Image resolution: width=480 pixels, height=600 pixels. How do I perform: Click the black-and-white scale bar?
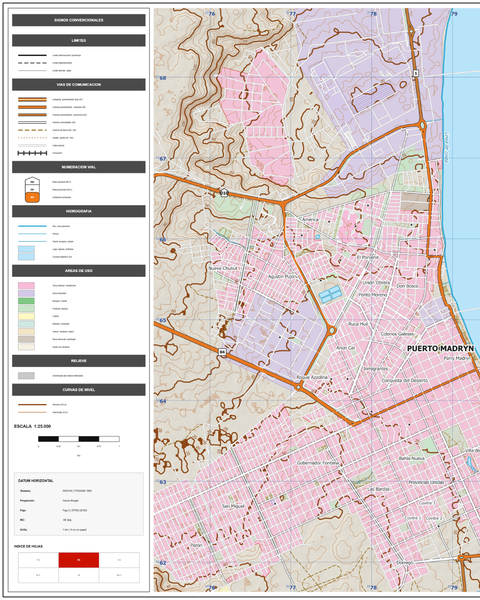click(79, 439)
